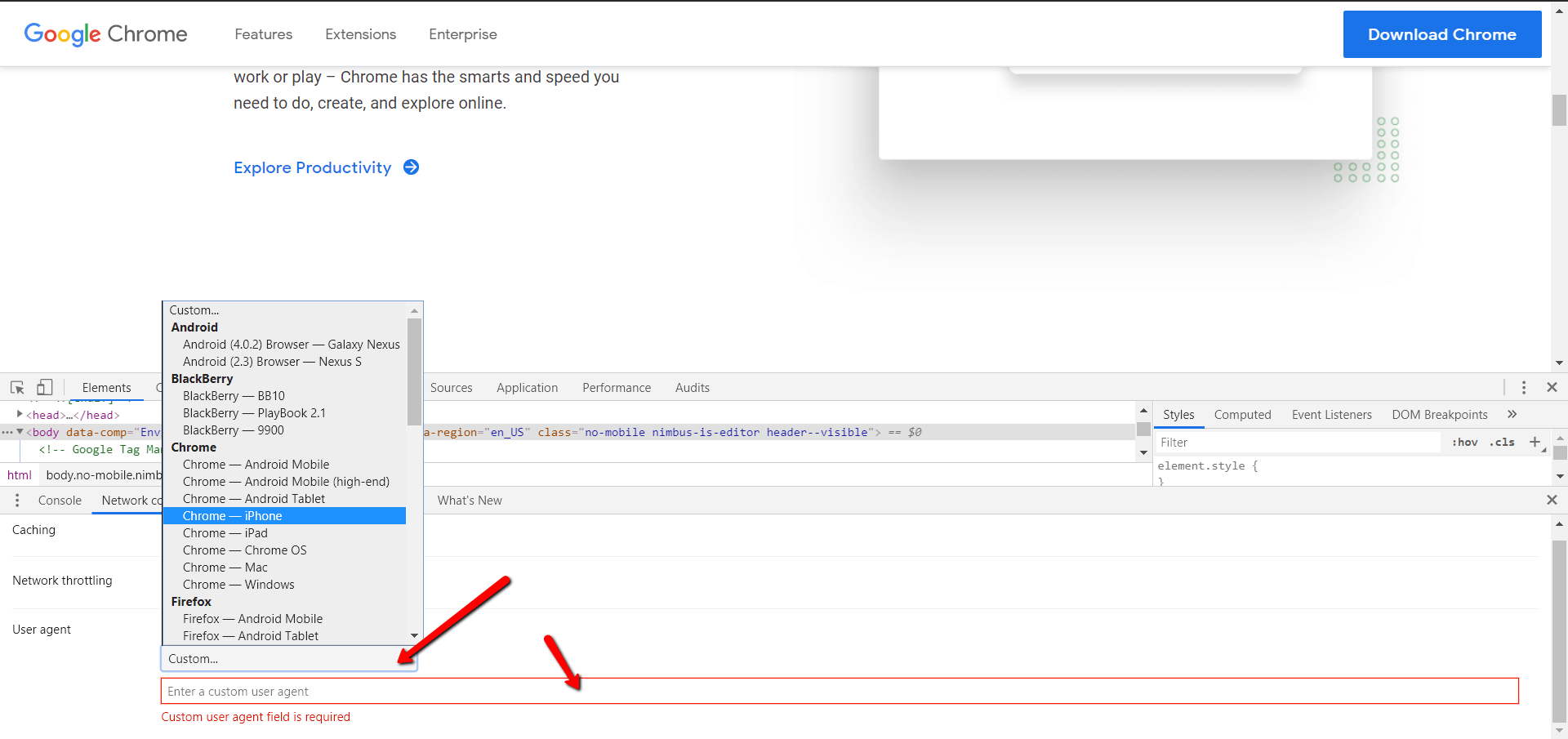Image resolution: width=1568 pixels, height=739 pixels.
Task: Open the Extensions navigation link
Action: point(360,34)
